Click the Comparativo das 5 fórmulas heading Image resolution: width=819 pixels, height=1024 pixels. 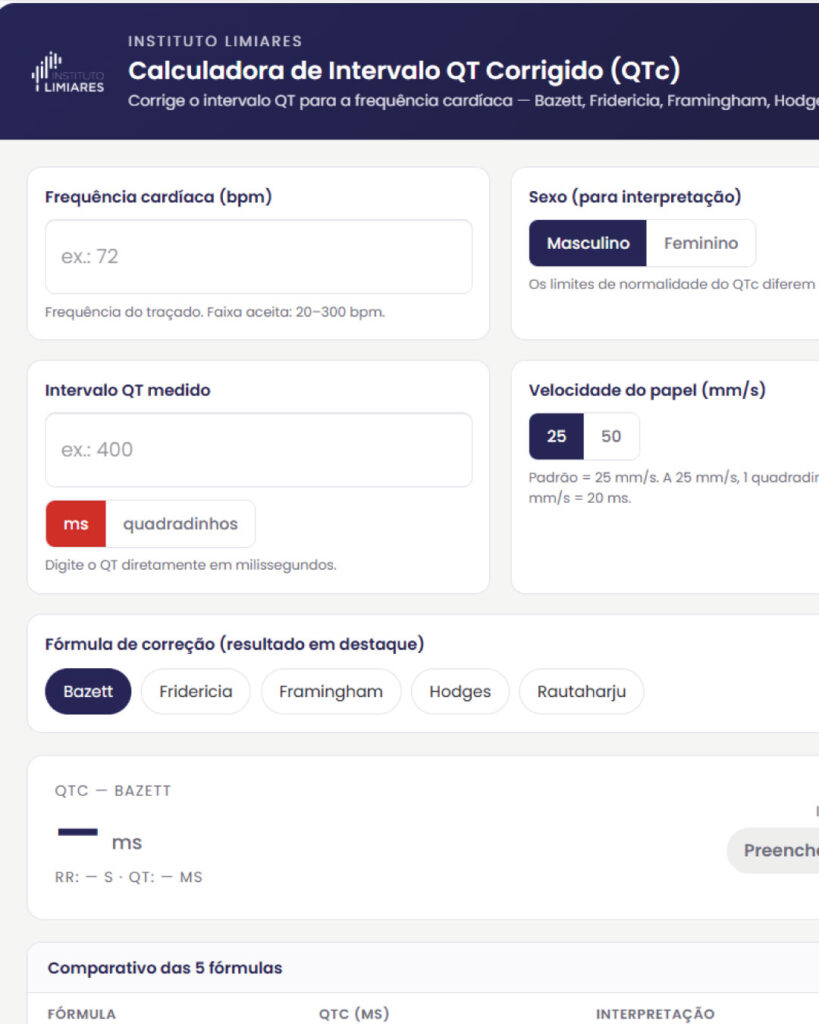pos(165,968)
